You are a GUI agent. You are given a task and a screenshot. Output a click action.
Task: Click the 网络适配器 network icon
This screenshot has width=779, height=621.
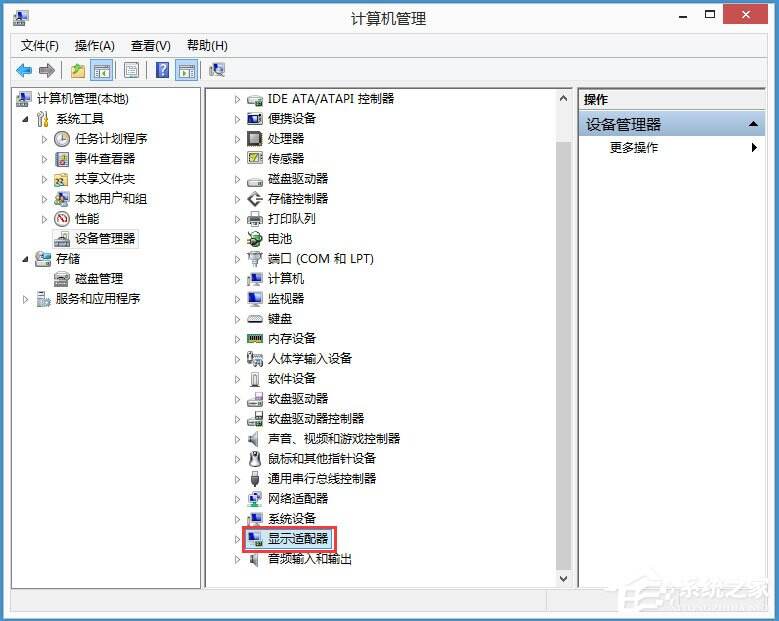click(x=255, y=498)
